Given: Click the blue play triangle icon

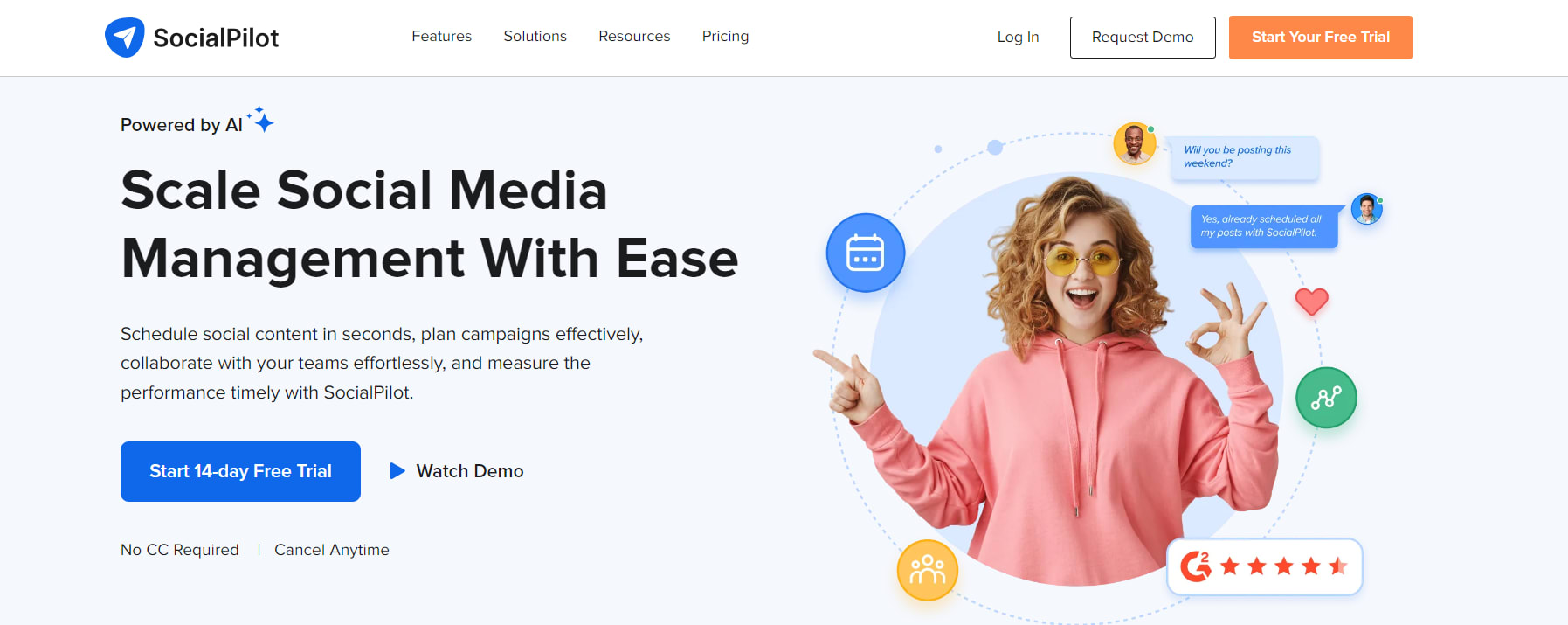Looking at the screenshot, I should coord(397,471).
